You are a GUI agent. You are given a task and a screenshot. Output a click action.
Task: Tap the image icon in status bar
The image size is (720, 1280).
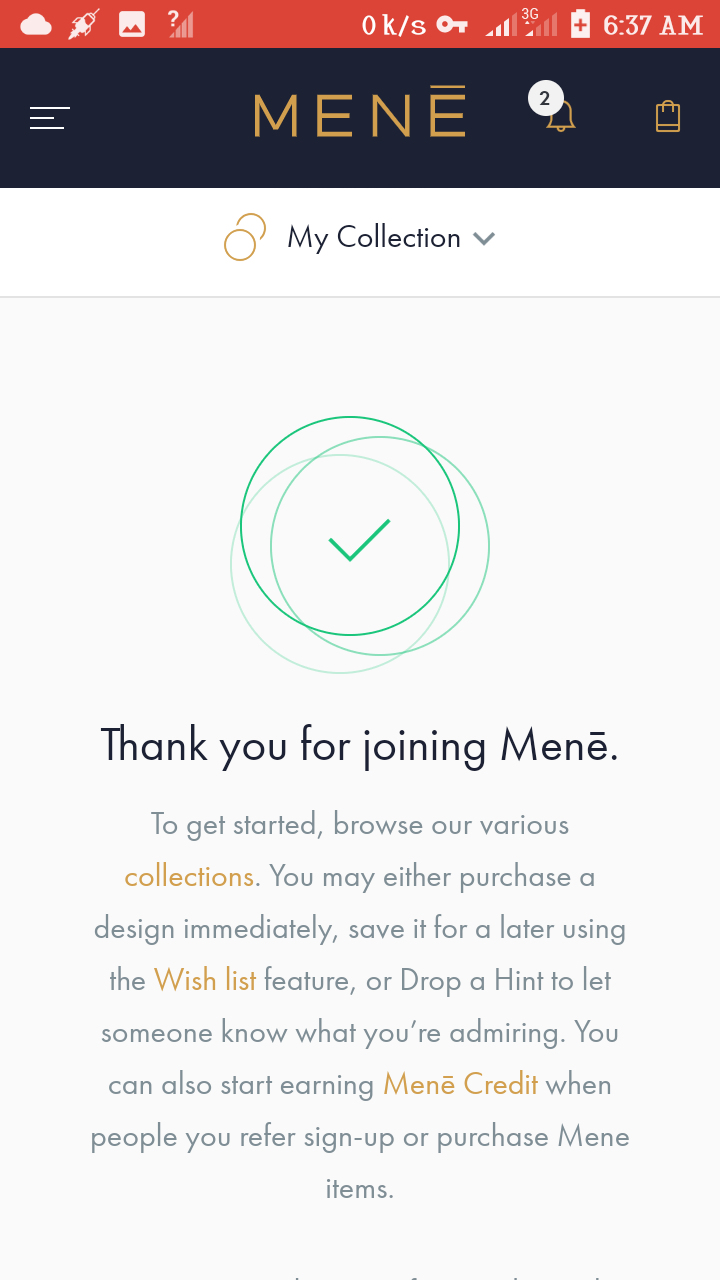132,24
